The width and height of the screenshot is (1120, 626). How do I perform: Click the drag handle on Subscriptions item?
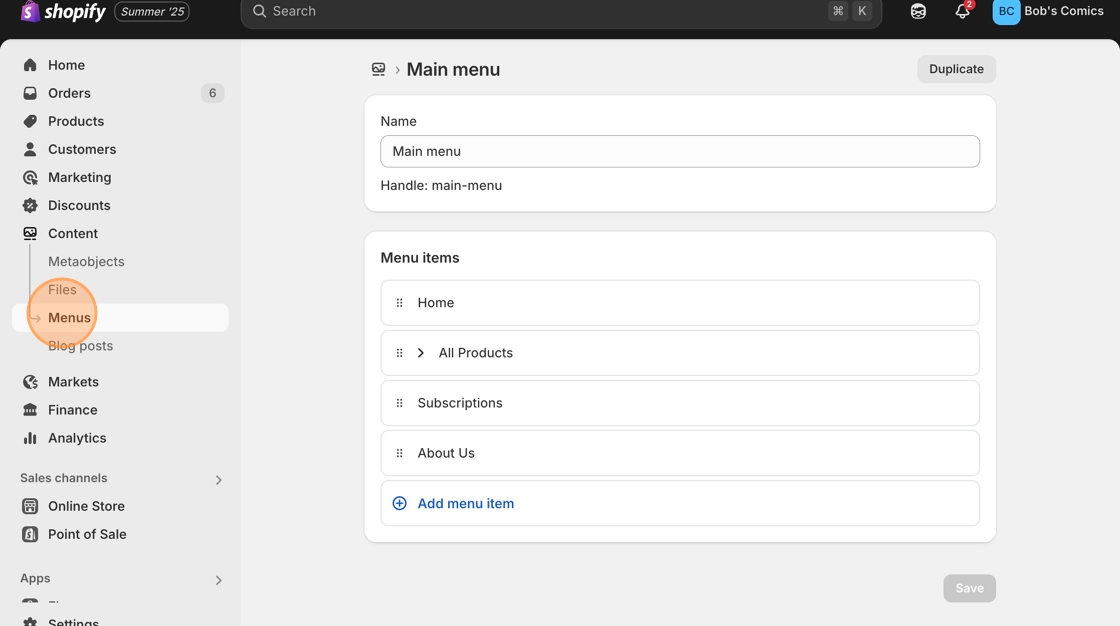[400, 403]
